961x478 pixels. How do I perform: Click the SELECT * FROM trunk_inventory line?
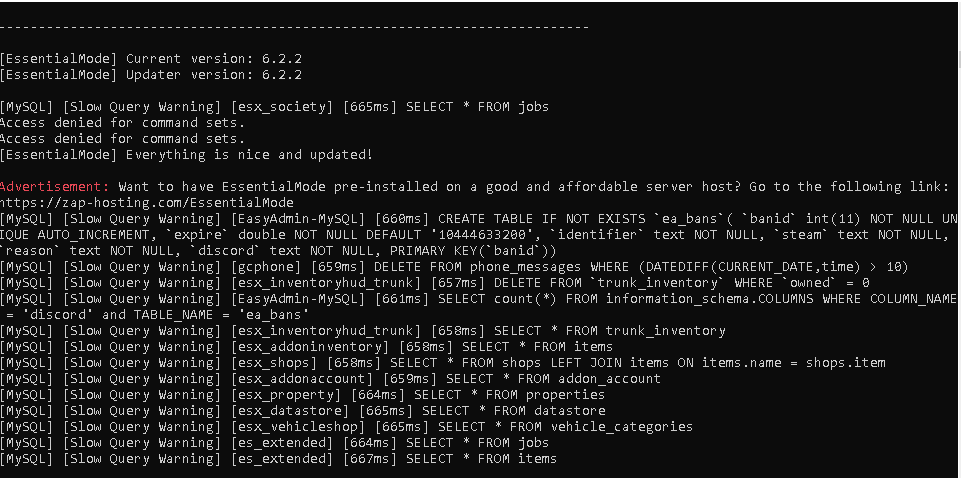363,331
